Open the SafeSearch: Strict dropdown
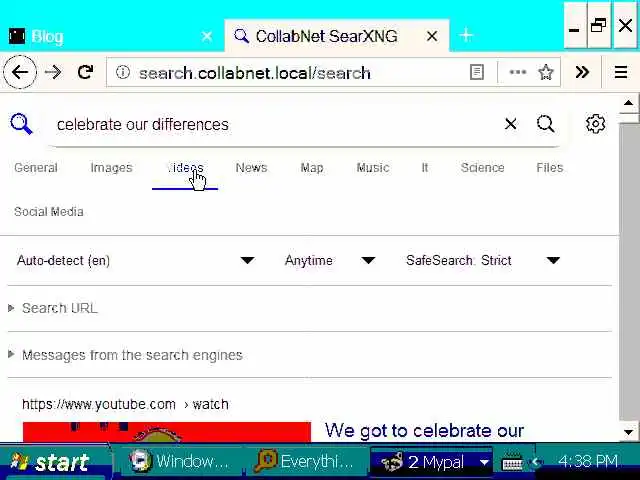 [x=483, y=260]
